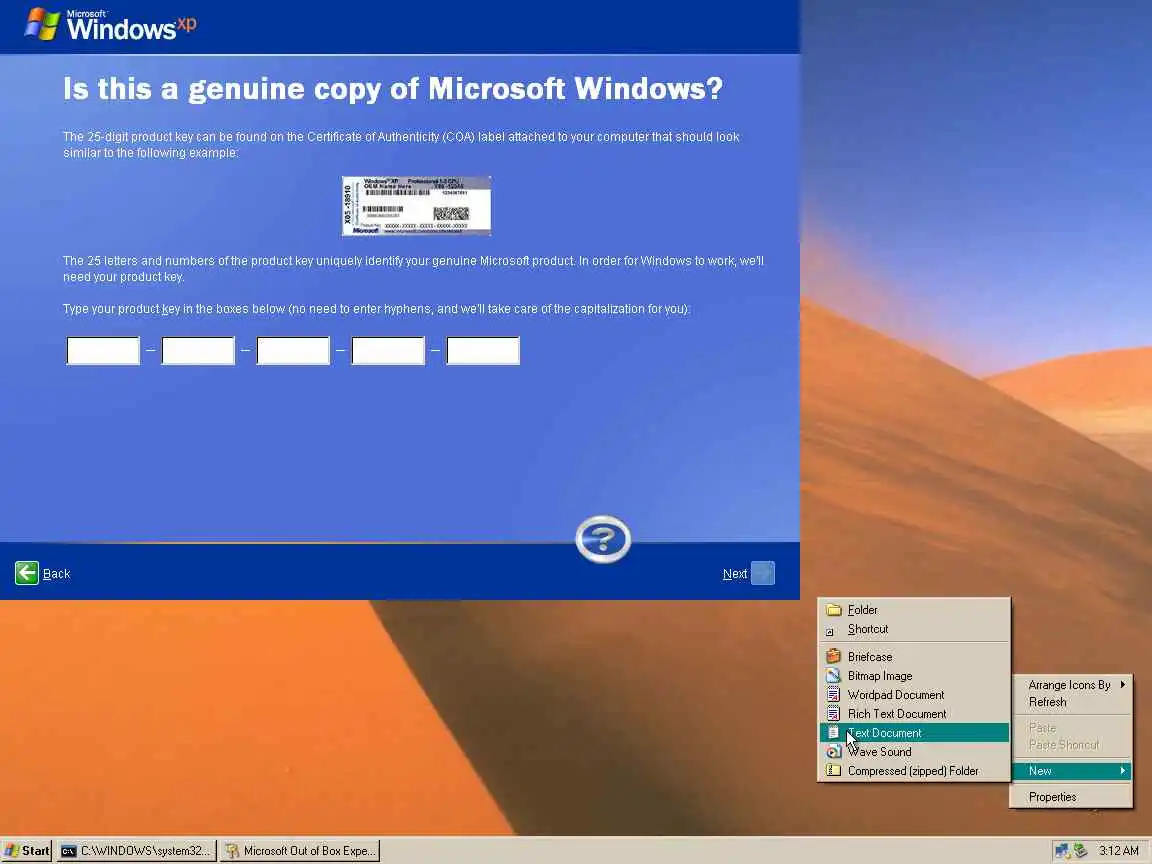Click the Rich Text Document icon

click(833, 713)
